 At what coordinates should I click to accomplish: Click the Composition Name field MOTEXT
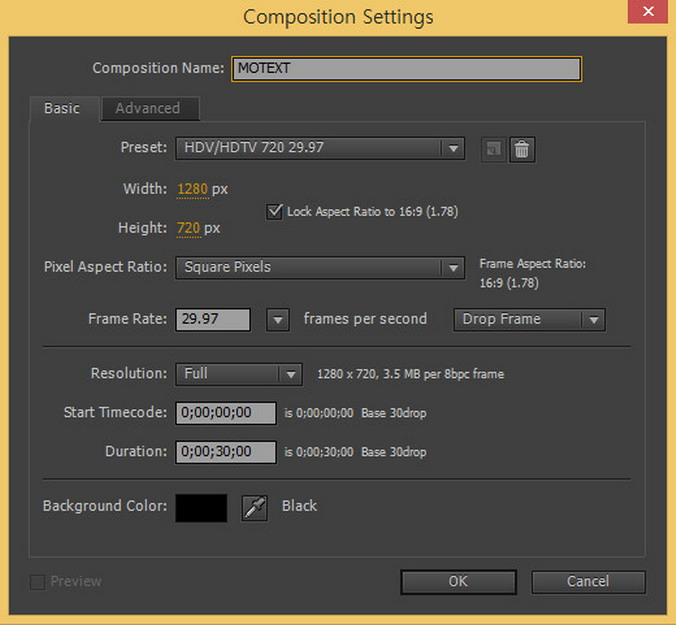pyautogui.click(x=407, y=69)
